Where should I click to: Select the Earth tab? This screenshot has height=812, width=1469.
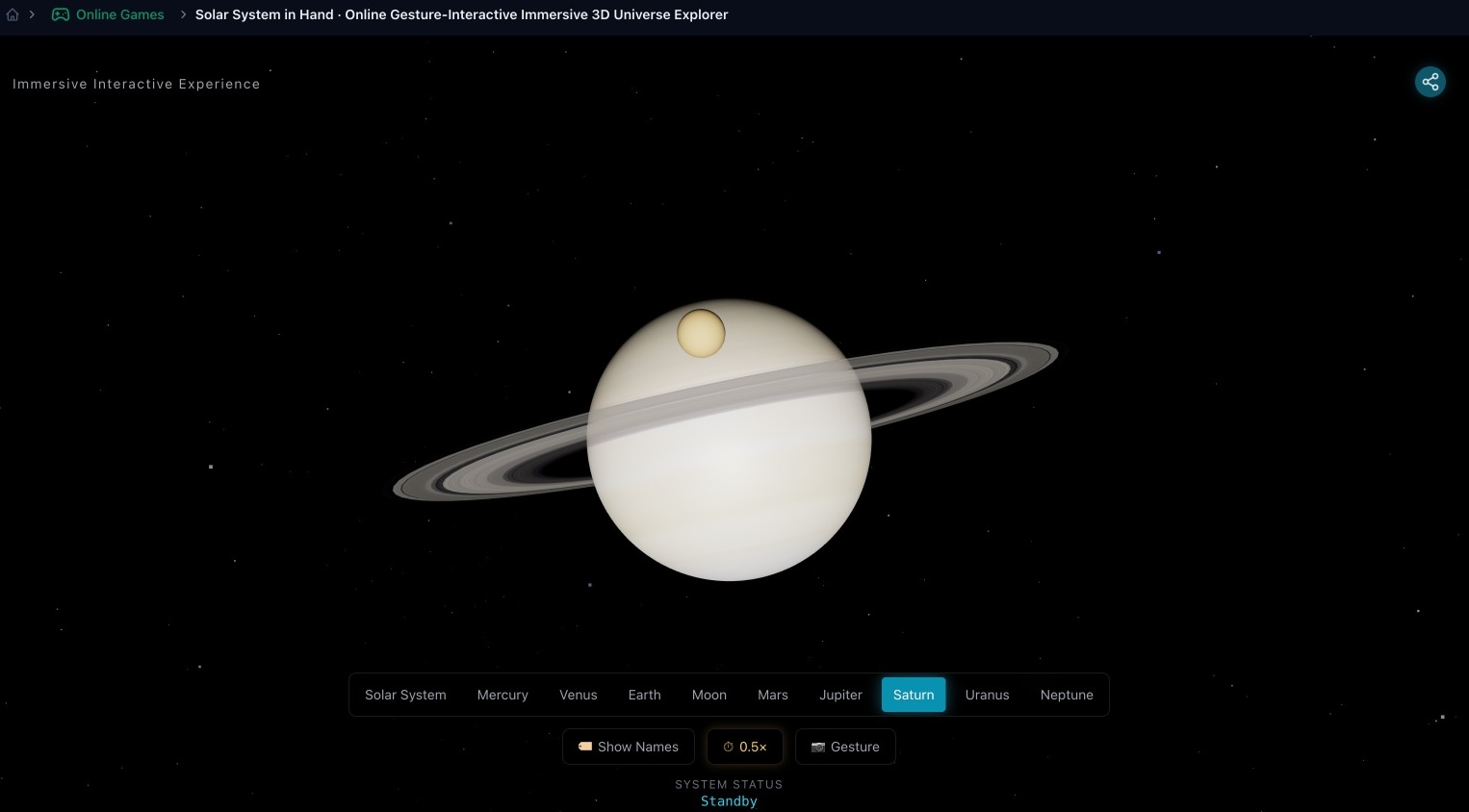tap(645, 695)
